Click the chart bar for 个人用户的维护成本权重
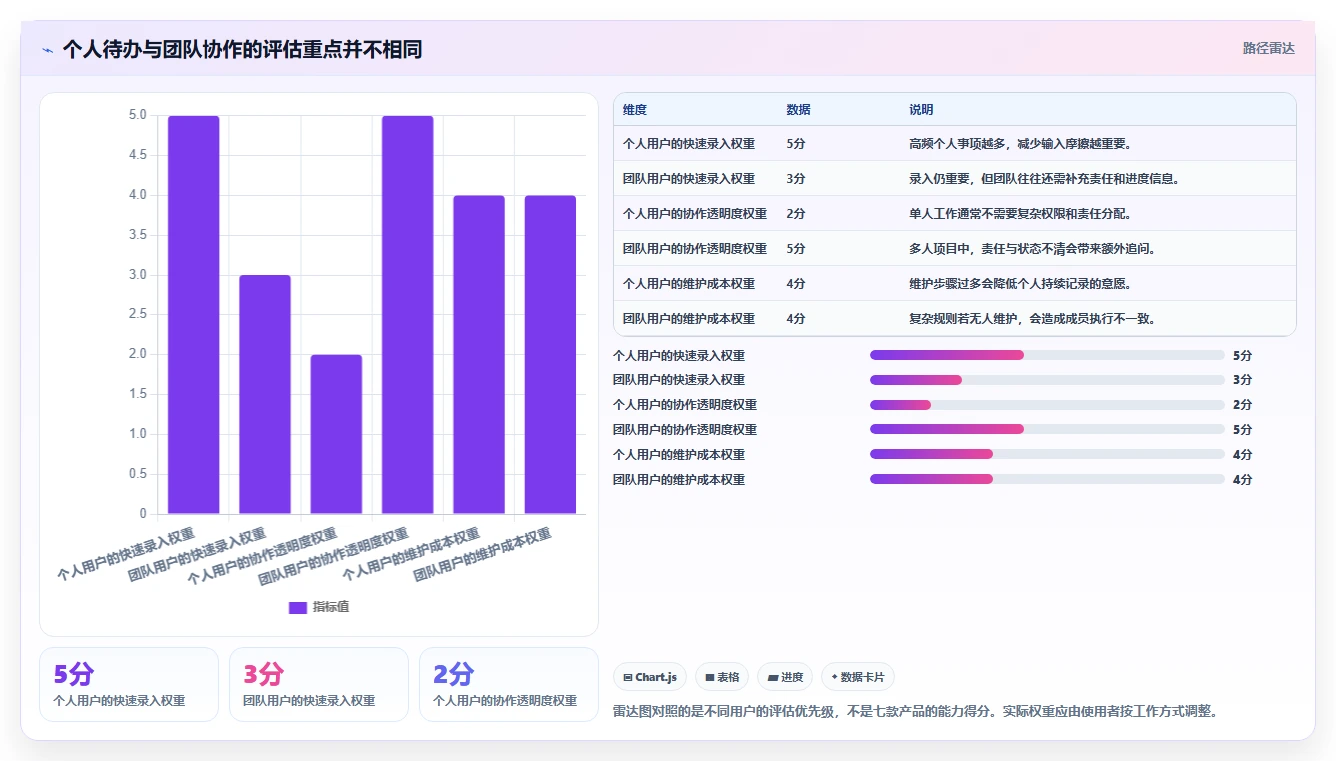The height and width of the screenshot is (761, 1336). [479, 355]
